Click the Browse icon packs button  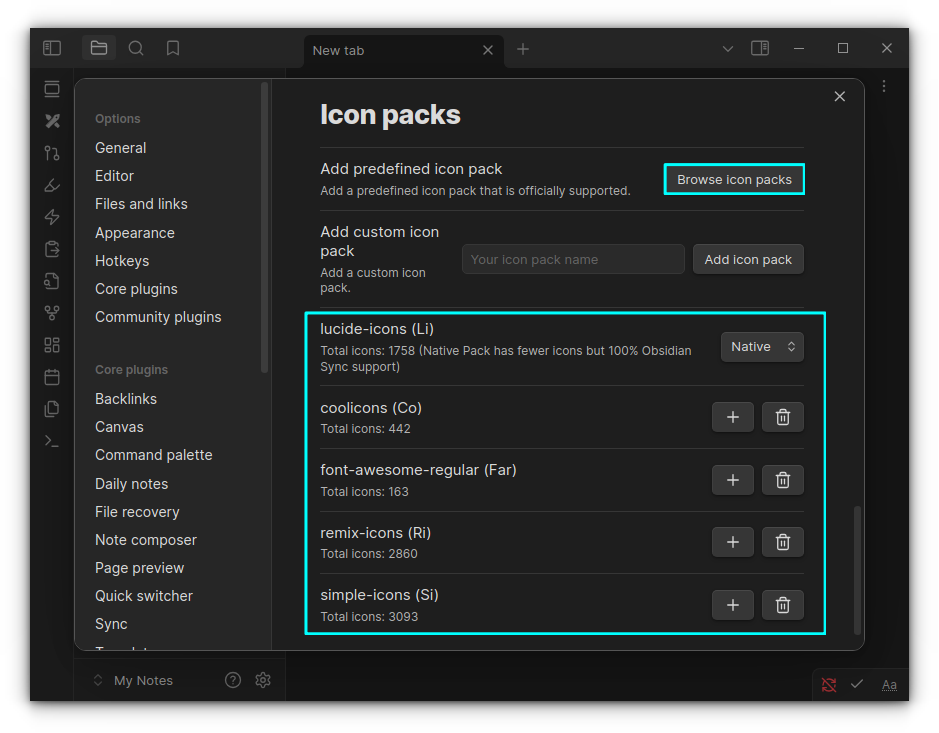click(734, 180)
